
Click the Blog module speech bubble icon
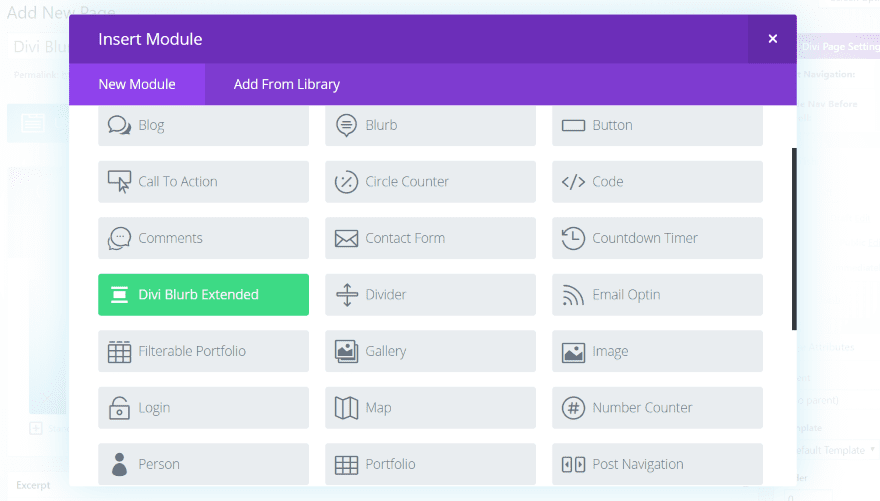tap(120, 125)
